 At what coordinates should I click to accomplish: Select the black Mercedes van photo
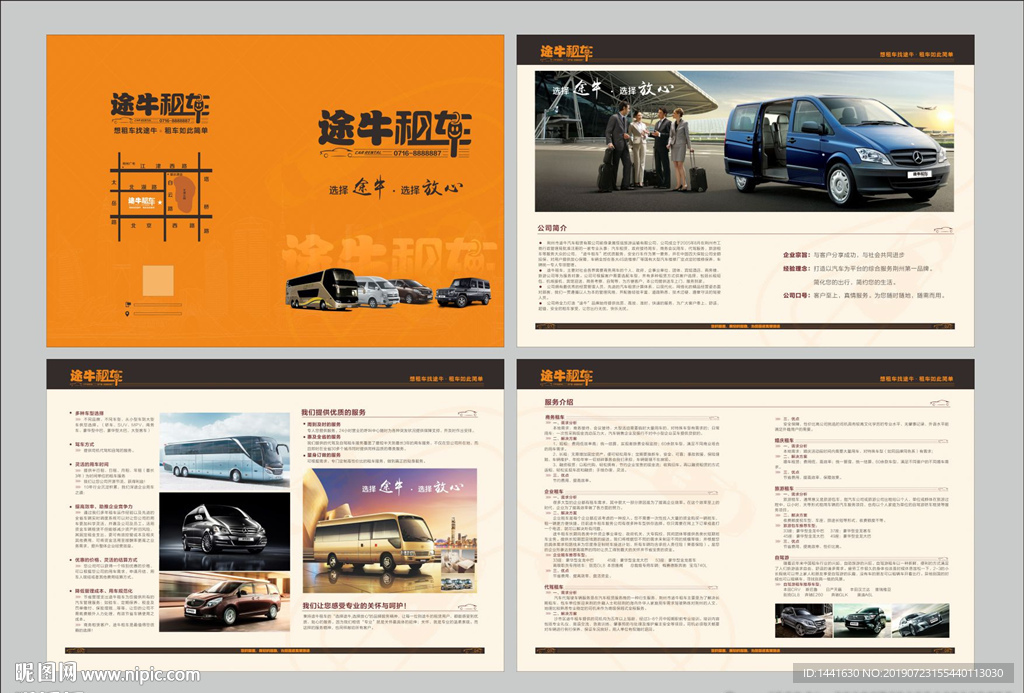[x=225, y=532]
